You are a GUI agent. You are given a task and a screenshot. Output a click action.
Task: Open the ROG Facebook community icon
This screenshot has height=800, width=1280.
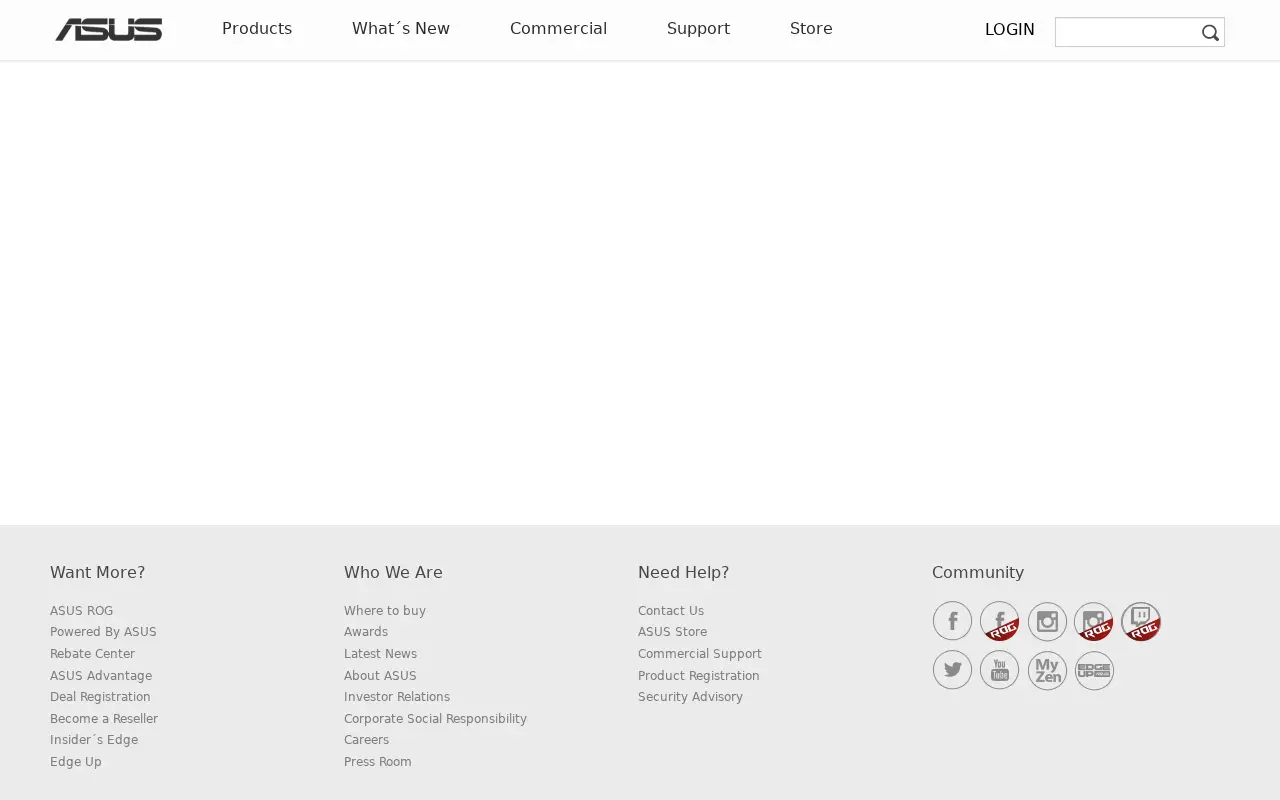tap(999, 621)
